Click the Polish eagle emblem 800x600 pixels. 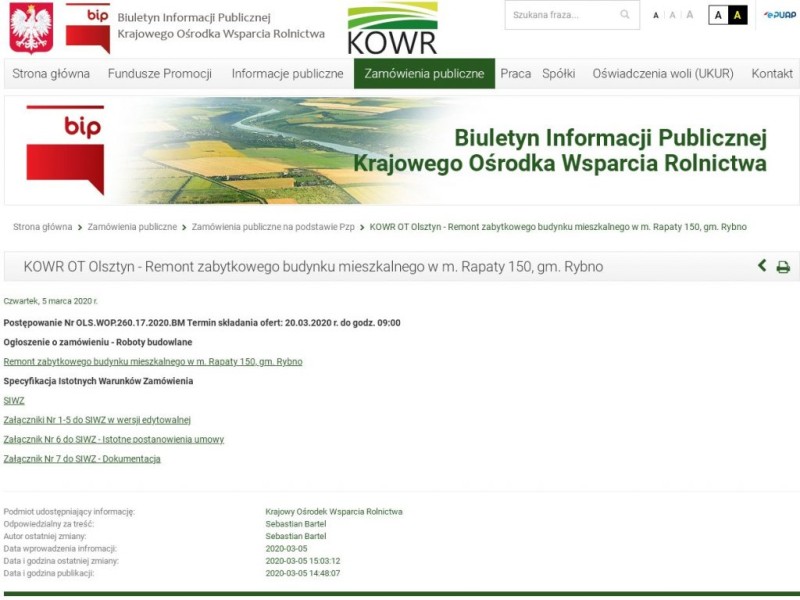pos(30,28)
